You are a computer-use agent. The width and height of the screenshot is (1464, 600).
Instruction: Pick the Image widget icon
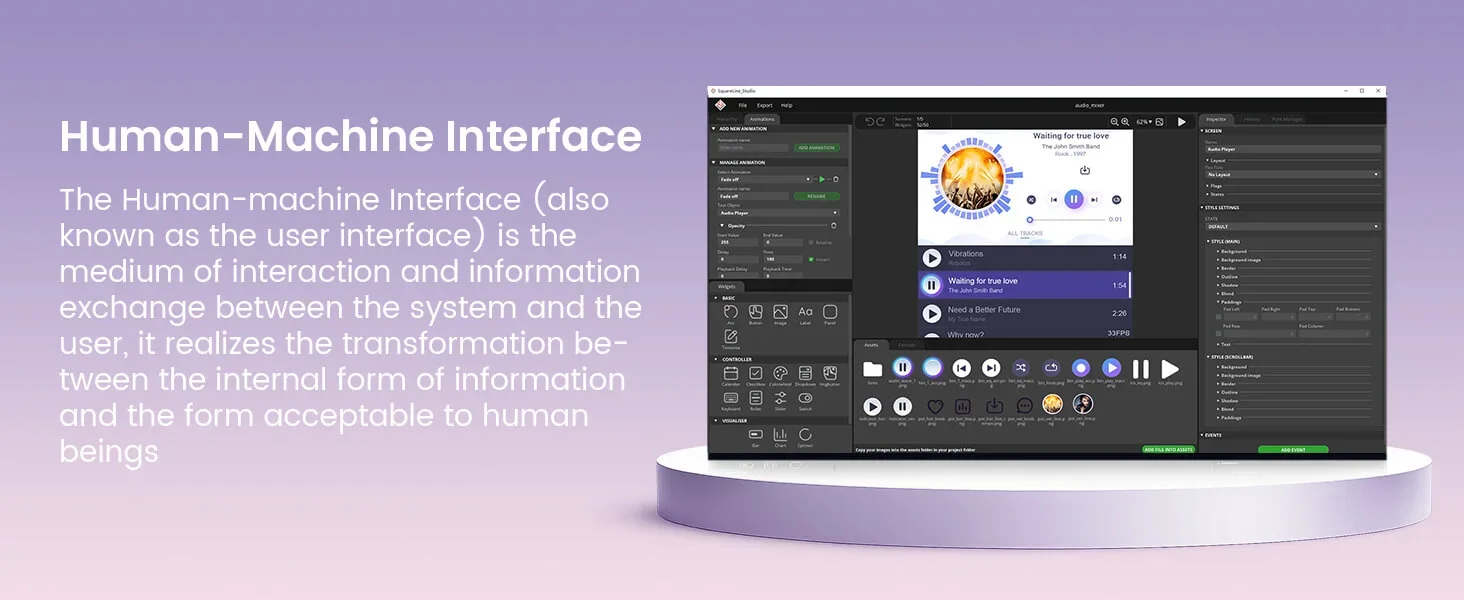780,312
